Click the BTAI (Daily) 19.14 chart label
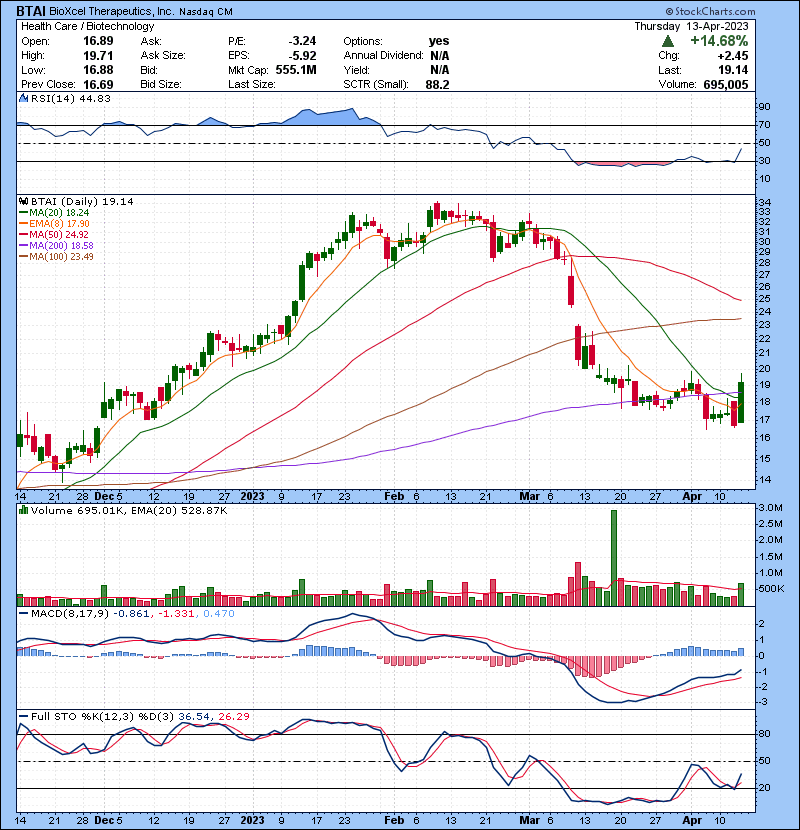 point(82,202)
